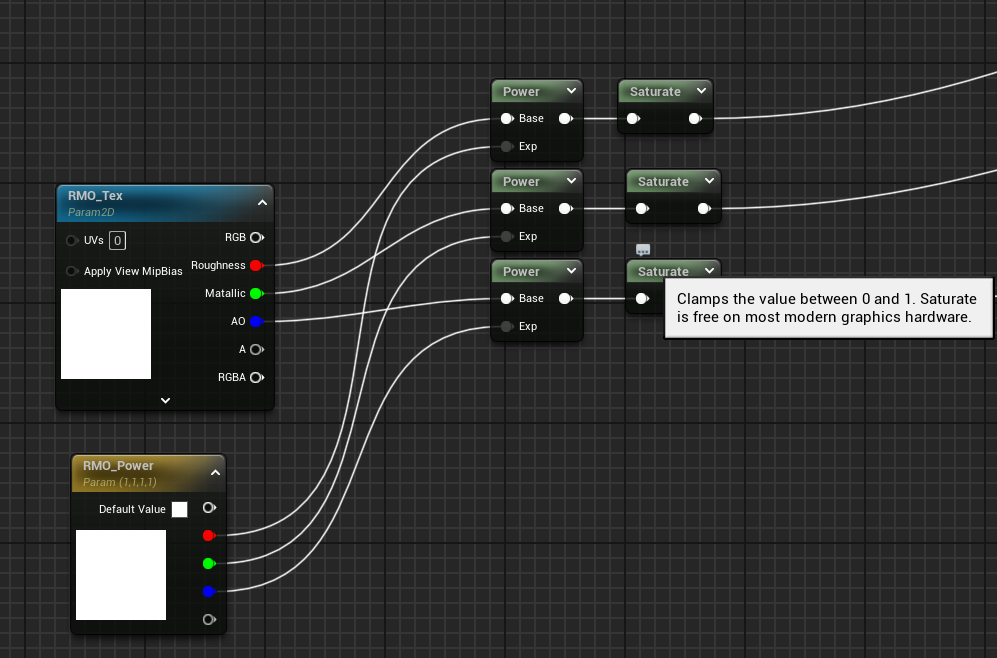Viewport: 997px width, 658px height.
Task: Click the white color preview on RMO_Power
Action: click(121, 575)
